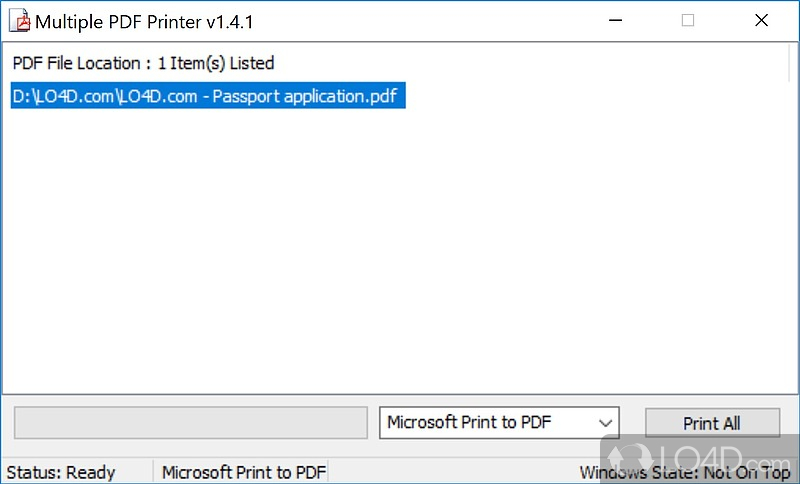Click the 1 Item(s) Listed count label

216,63
